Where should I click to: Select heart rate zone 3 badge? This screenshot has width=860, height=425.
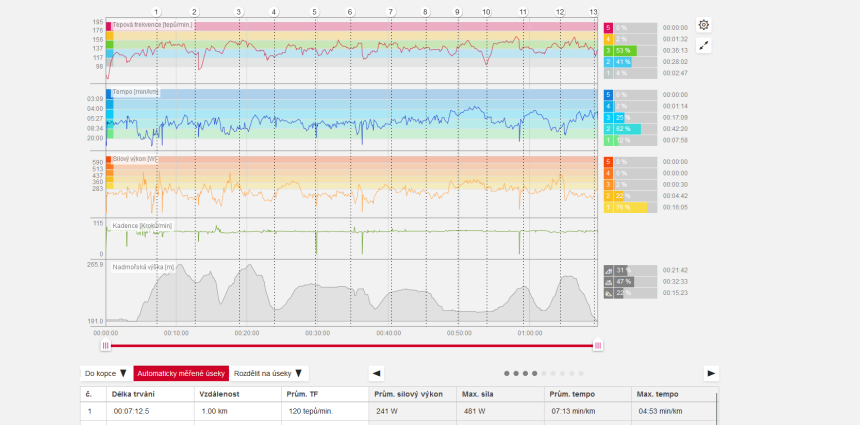click(x=608, y=50)
